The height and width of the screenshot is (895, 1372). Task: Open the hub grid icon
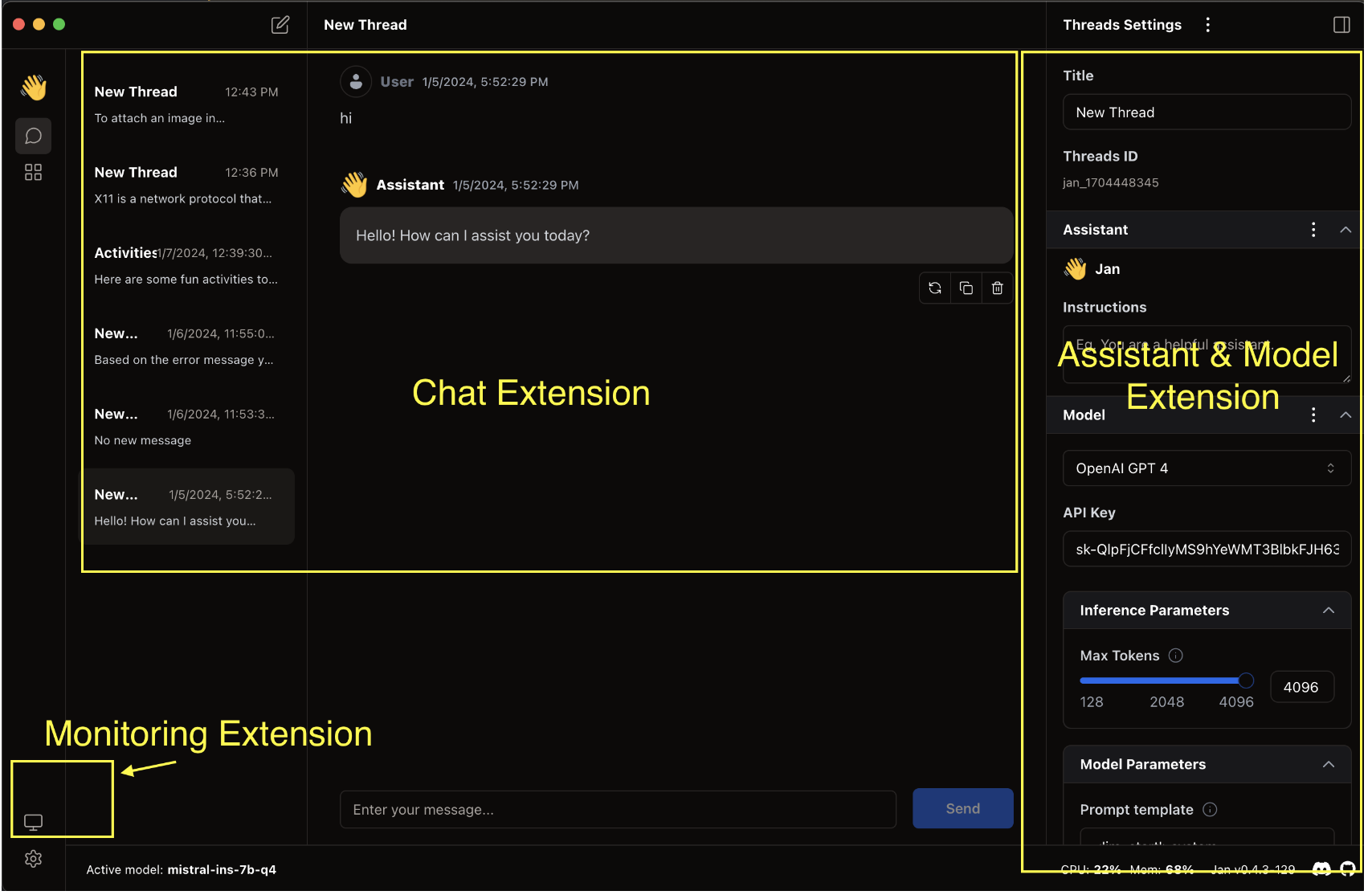point(34,173)
